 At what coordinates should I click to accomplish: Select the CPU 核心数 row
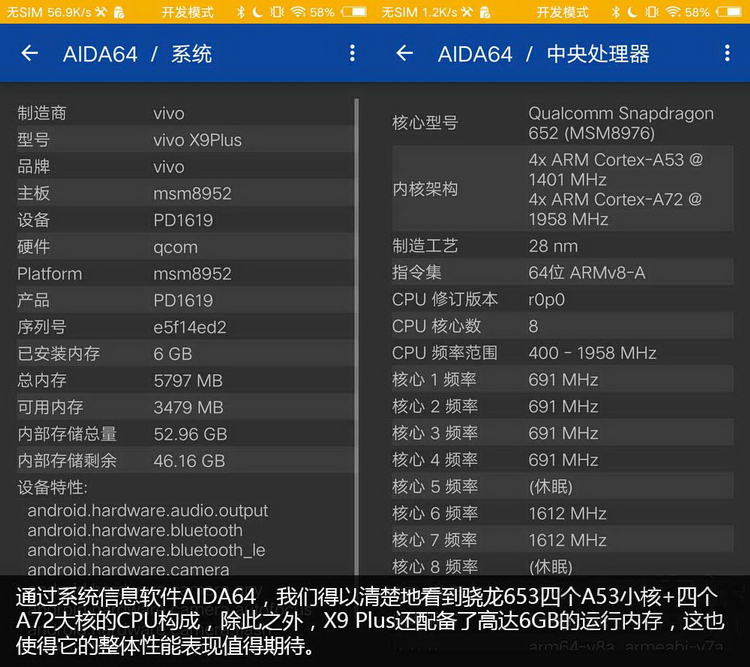click(x=560, y=325)
